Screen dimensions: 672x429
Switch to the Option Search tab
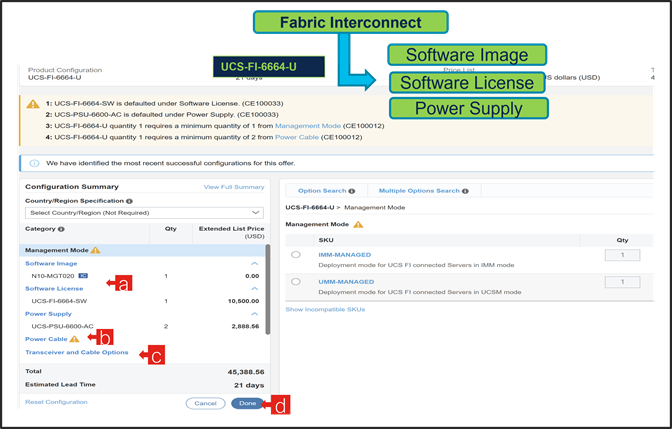[x=326, y=191]
